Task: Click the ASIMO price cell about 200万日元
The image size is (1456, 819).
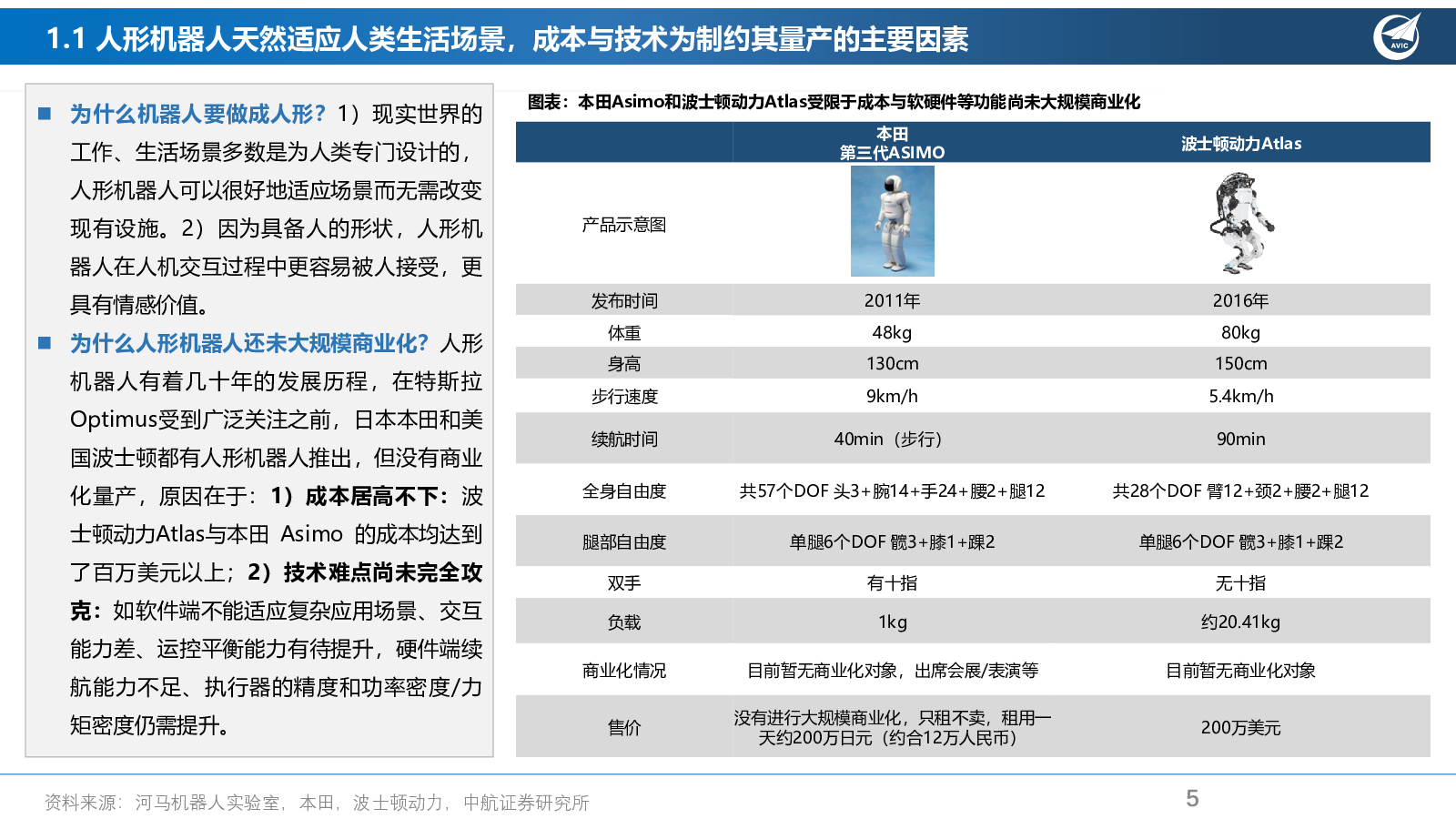Action: [x=892, y=727]
